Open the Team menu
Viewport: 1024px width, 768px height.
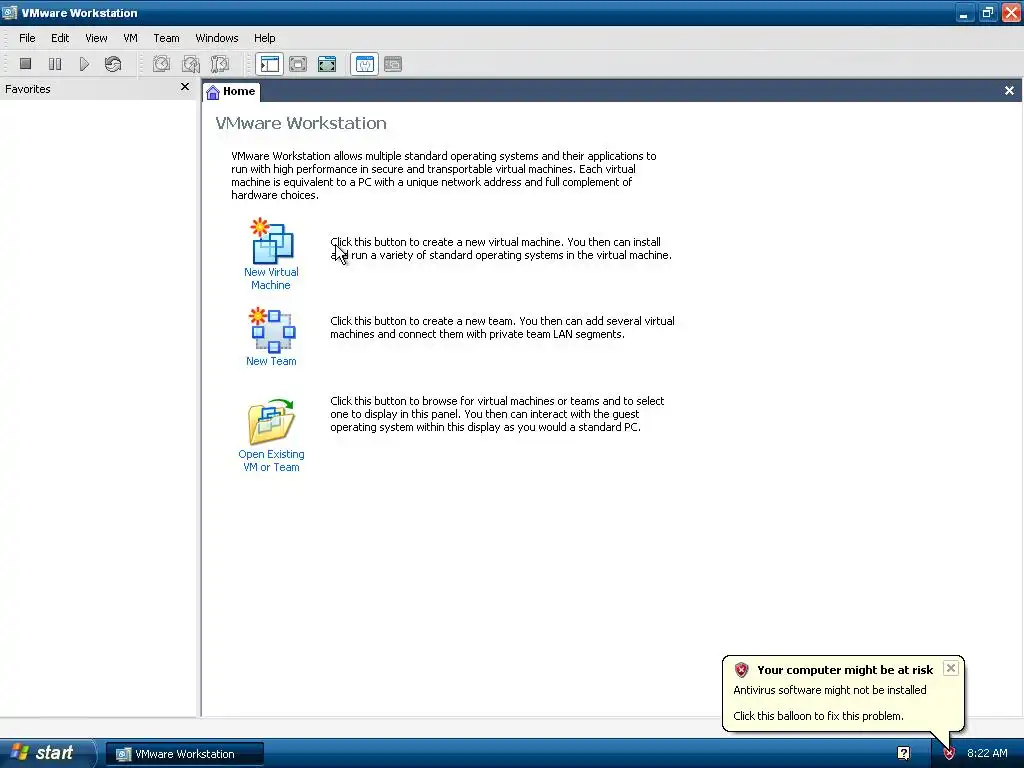pyautogui.click(x=166, y=38)
